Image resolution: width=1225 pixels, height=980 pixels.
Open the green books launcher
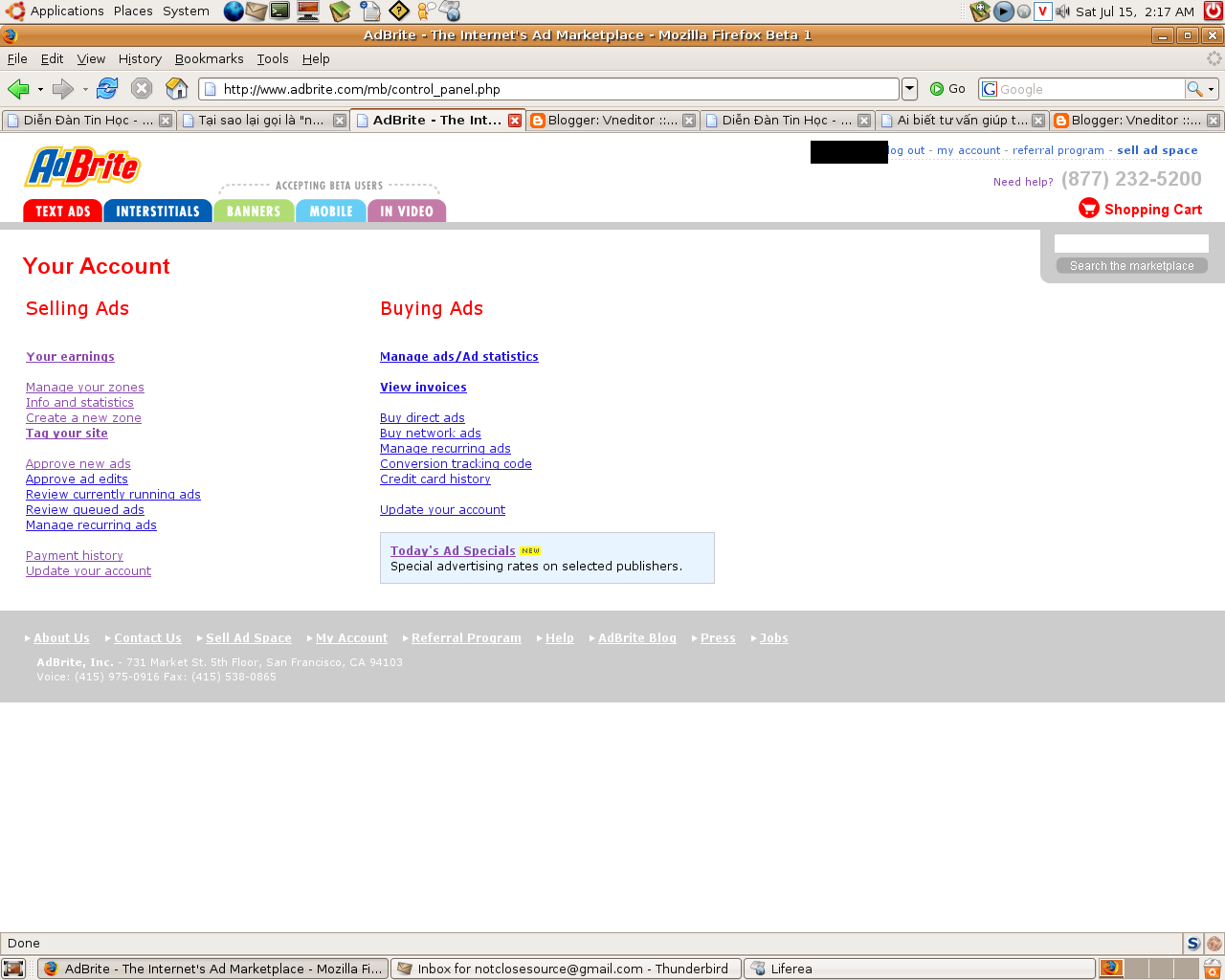341,11
